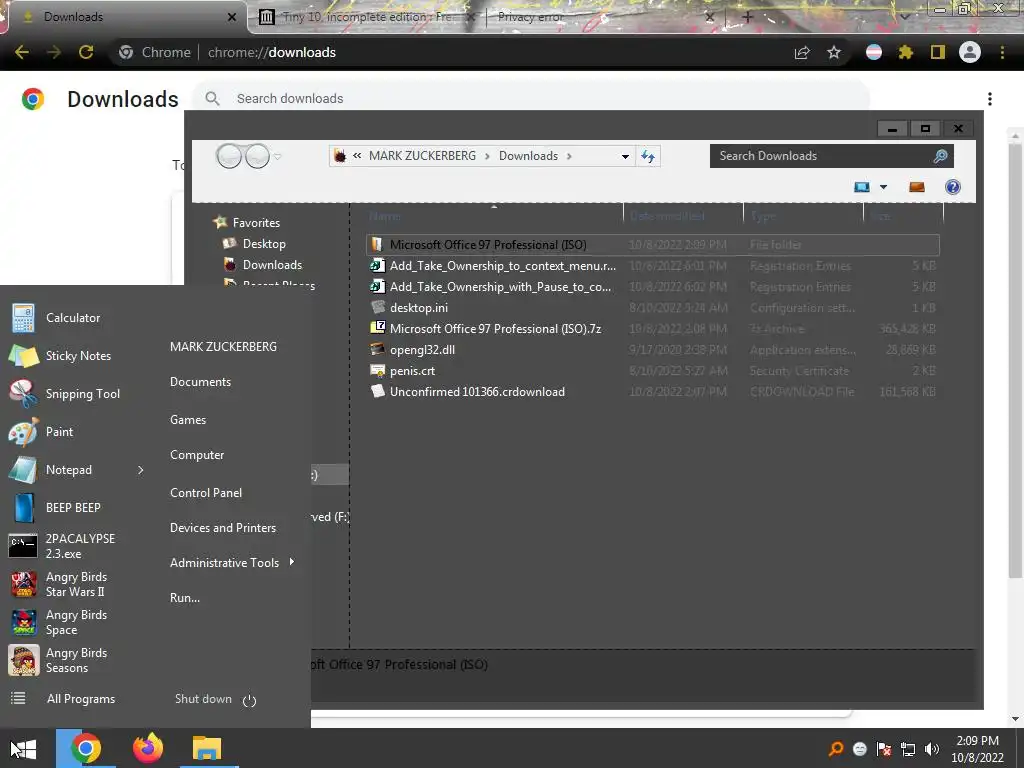Open Downloads page more actions menu
The image size is (1024, 768).
(x=990, y=99)
